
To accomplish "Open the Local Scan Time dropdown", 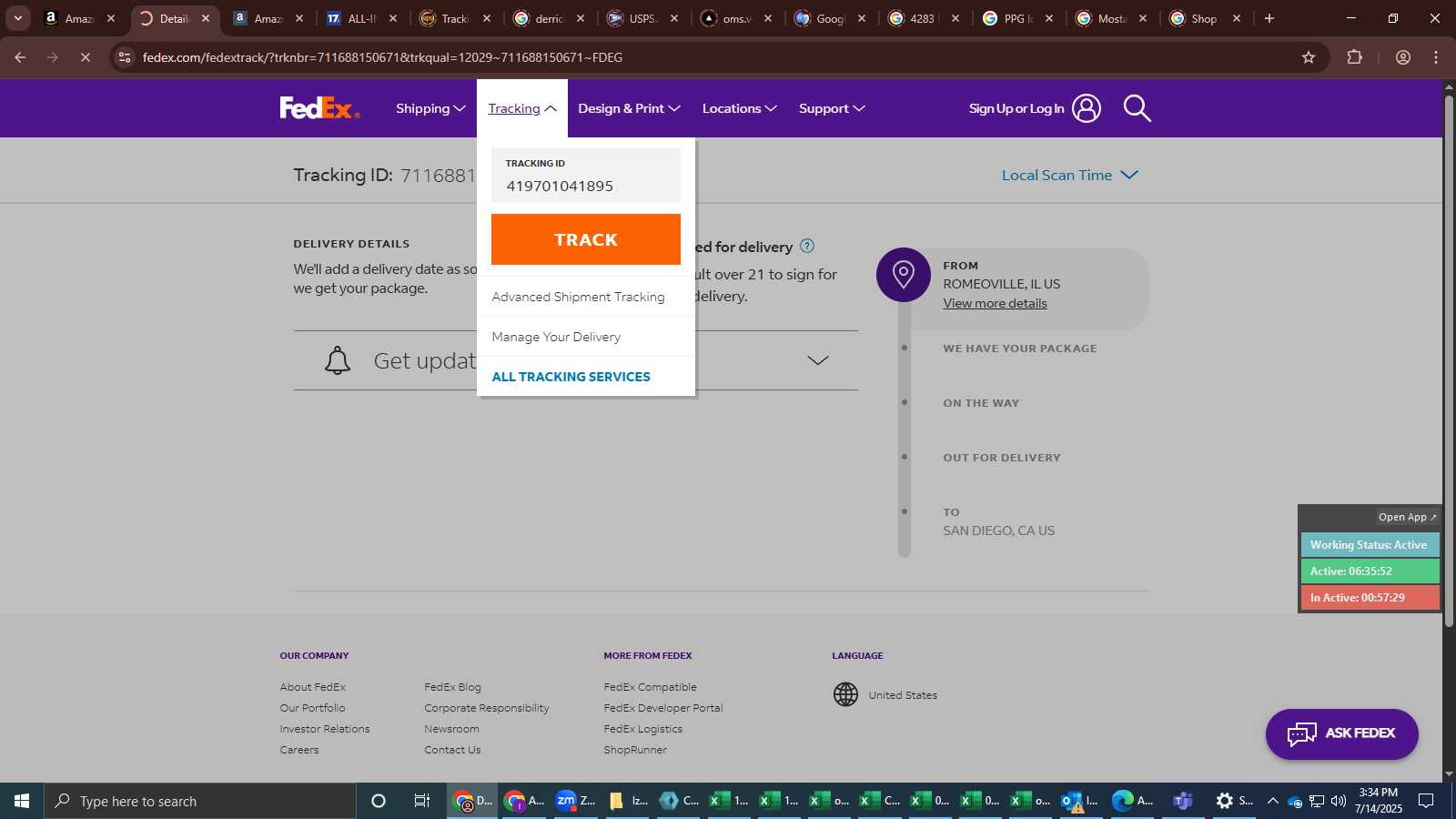I will tap(1069, 175).
